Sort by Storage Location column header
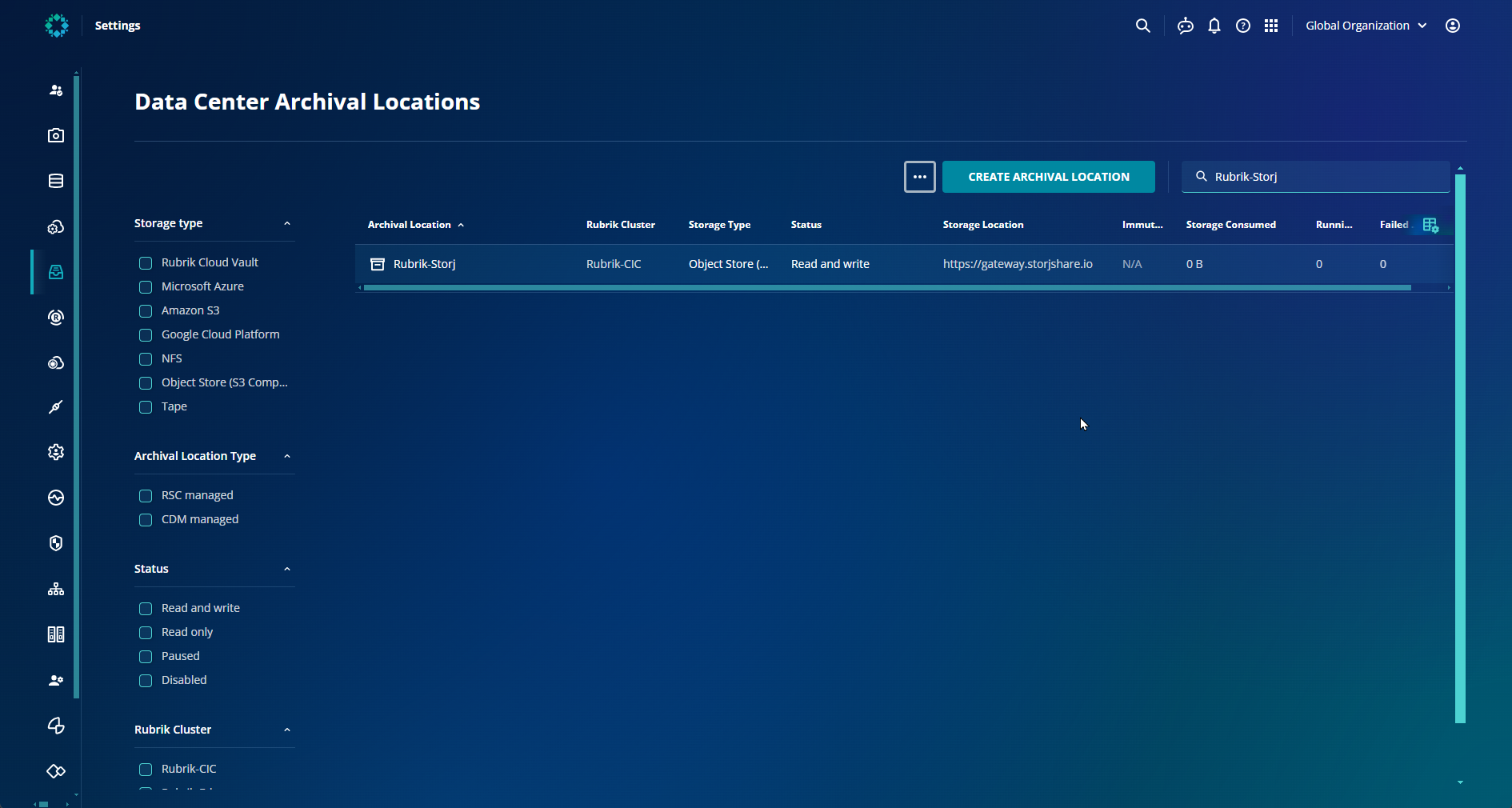 pos(983,225)
